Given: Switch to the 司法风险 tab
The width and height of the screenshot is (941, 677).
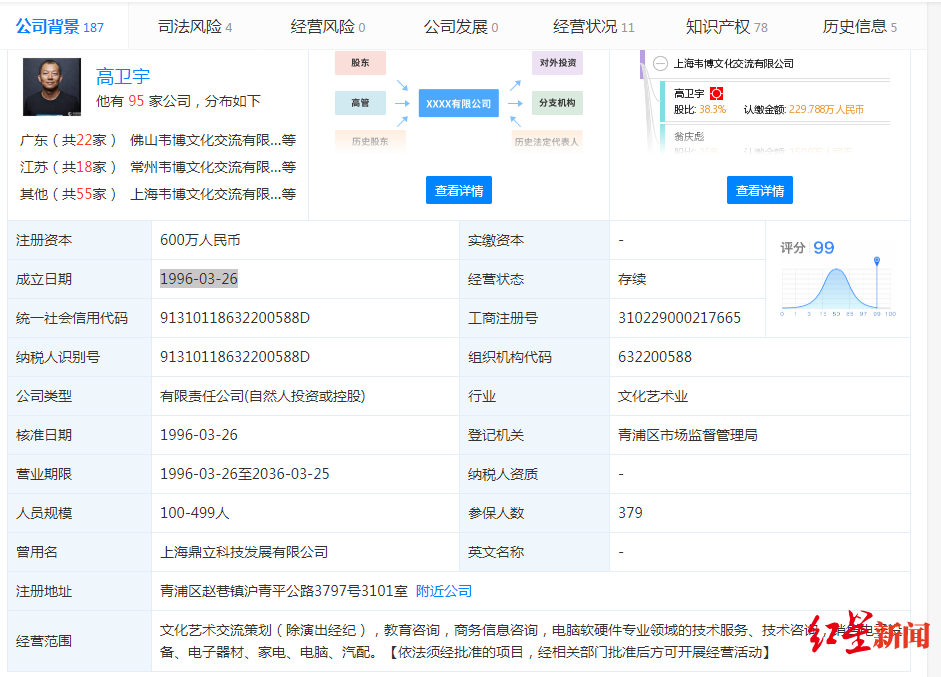Looking at the screenshot, I should (x=195, y=27).
